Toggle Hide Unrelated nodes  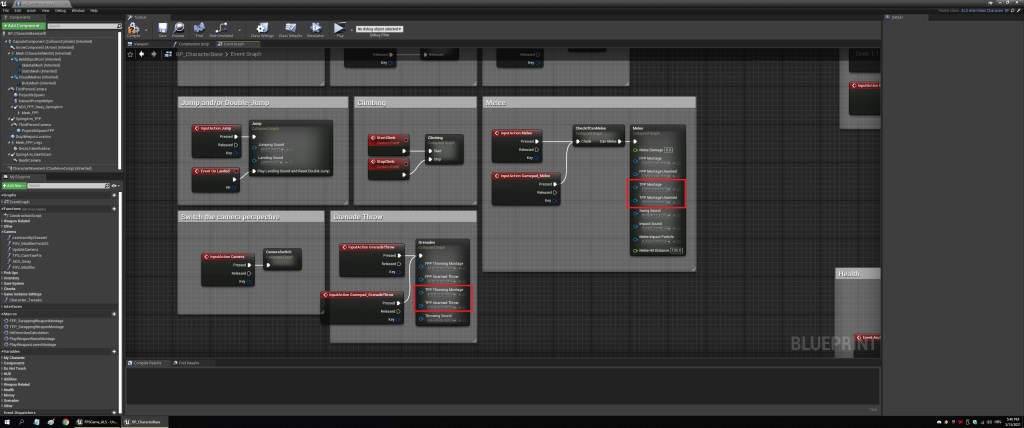pyautogui.click(x=223, y=28)
